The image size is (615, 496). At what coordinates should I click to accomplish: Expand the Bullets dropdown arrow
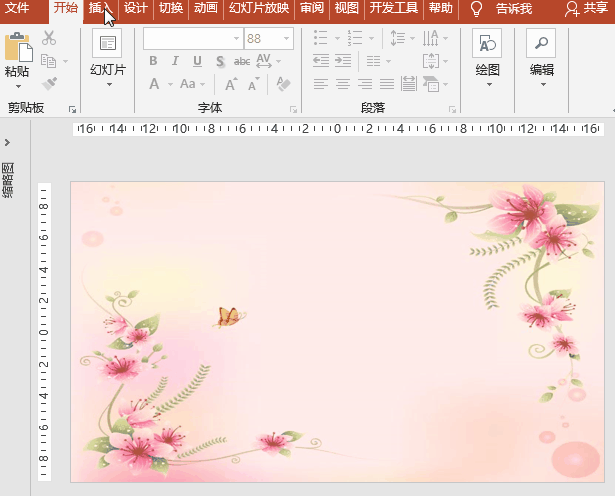[x=337, y=38]
